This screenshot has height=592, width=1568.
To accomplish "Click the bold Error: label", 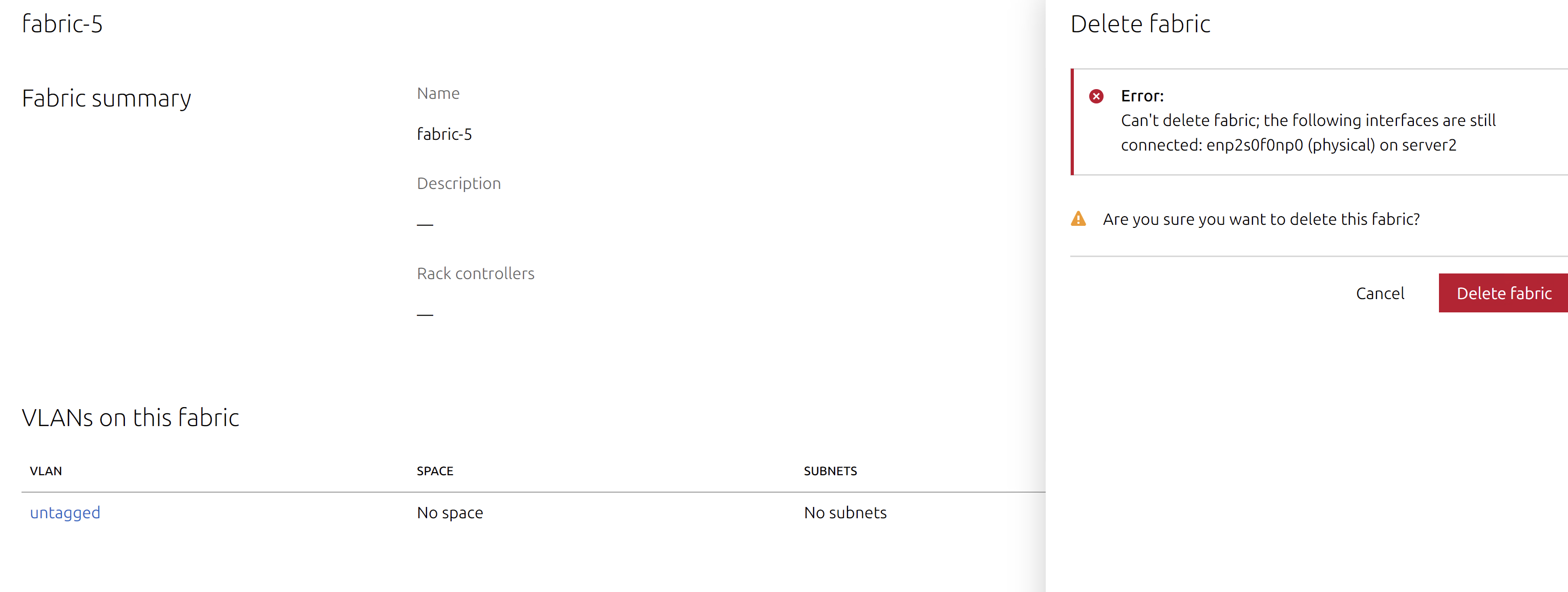I will click(x=1142, y=96).
